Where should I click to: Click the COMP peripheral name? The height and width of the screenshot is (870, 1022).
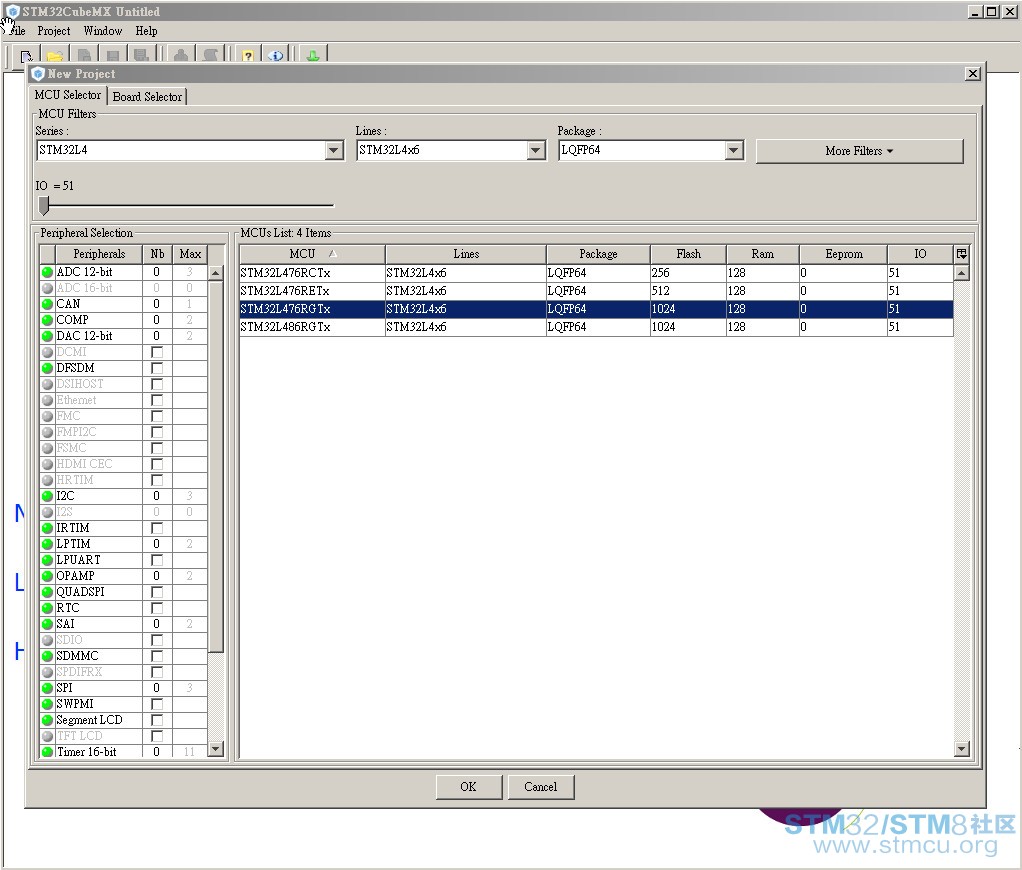[72, 320]
